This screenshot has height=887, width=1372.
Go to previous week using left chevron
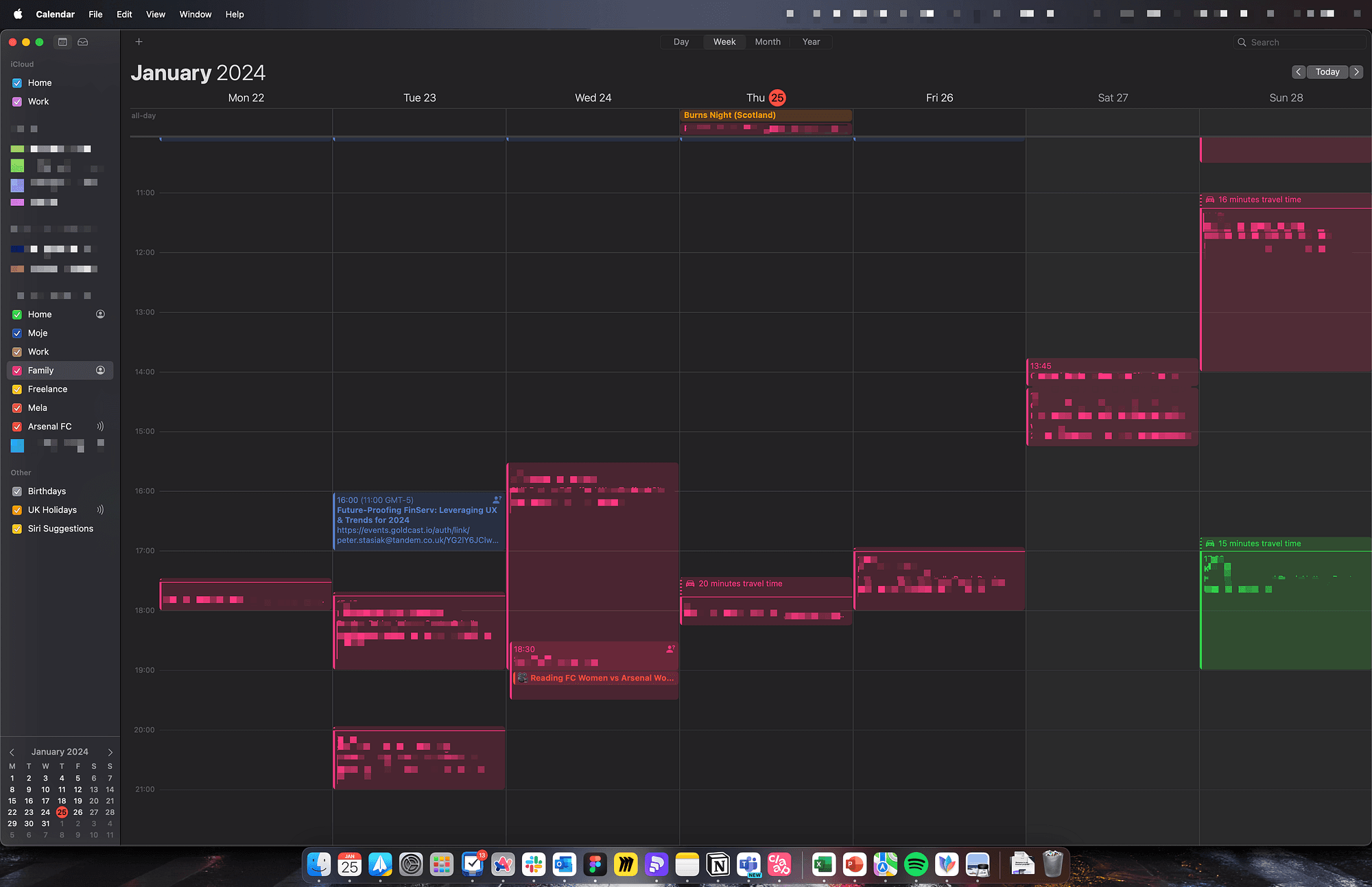click(x=1298, y=72)
